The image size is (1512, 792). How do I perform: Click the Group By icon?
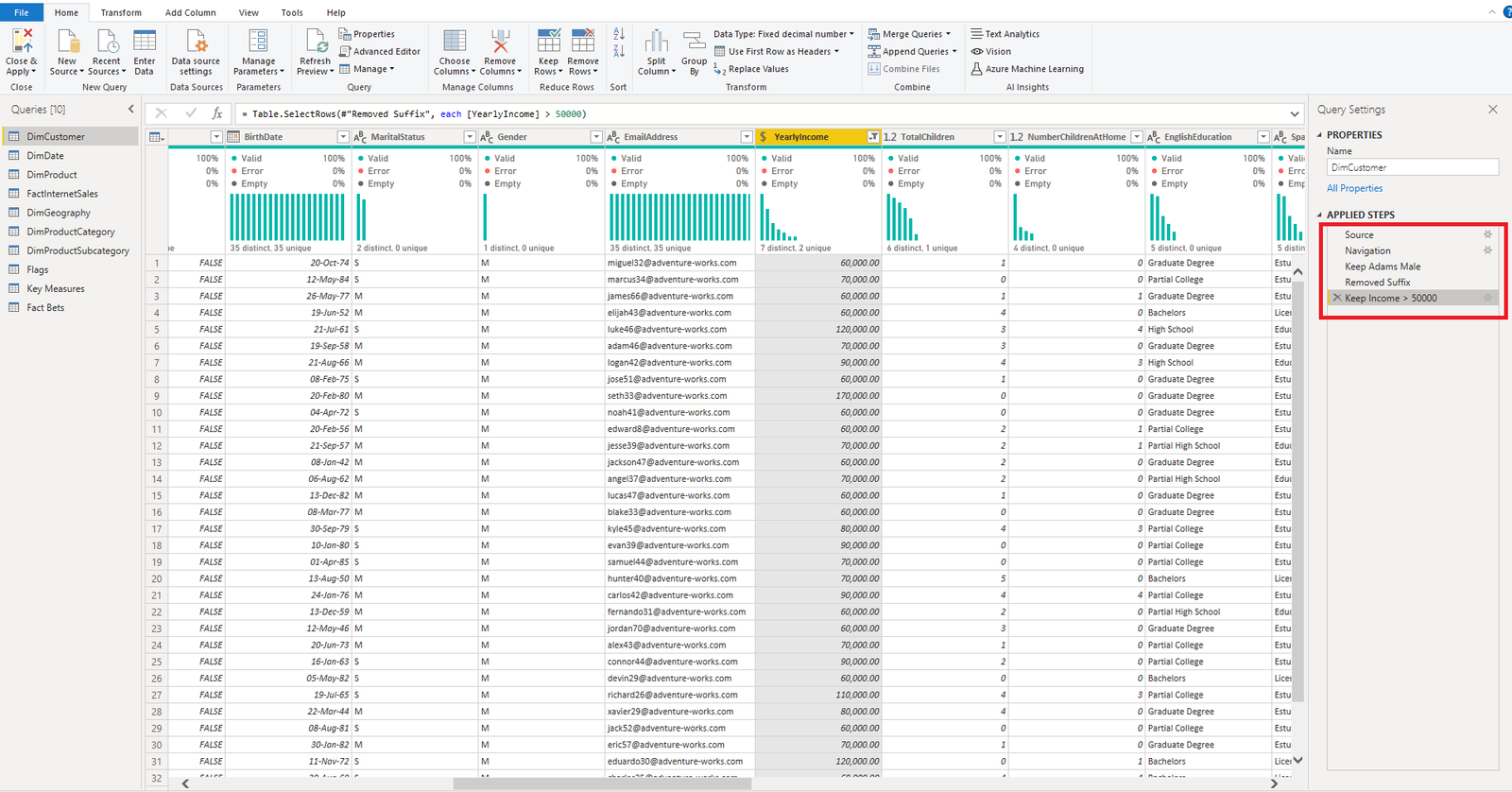pos(694,41)
